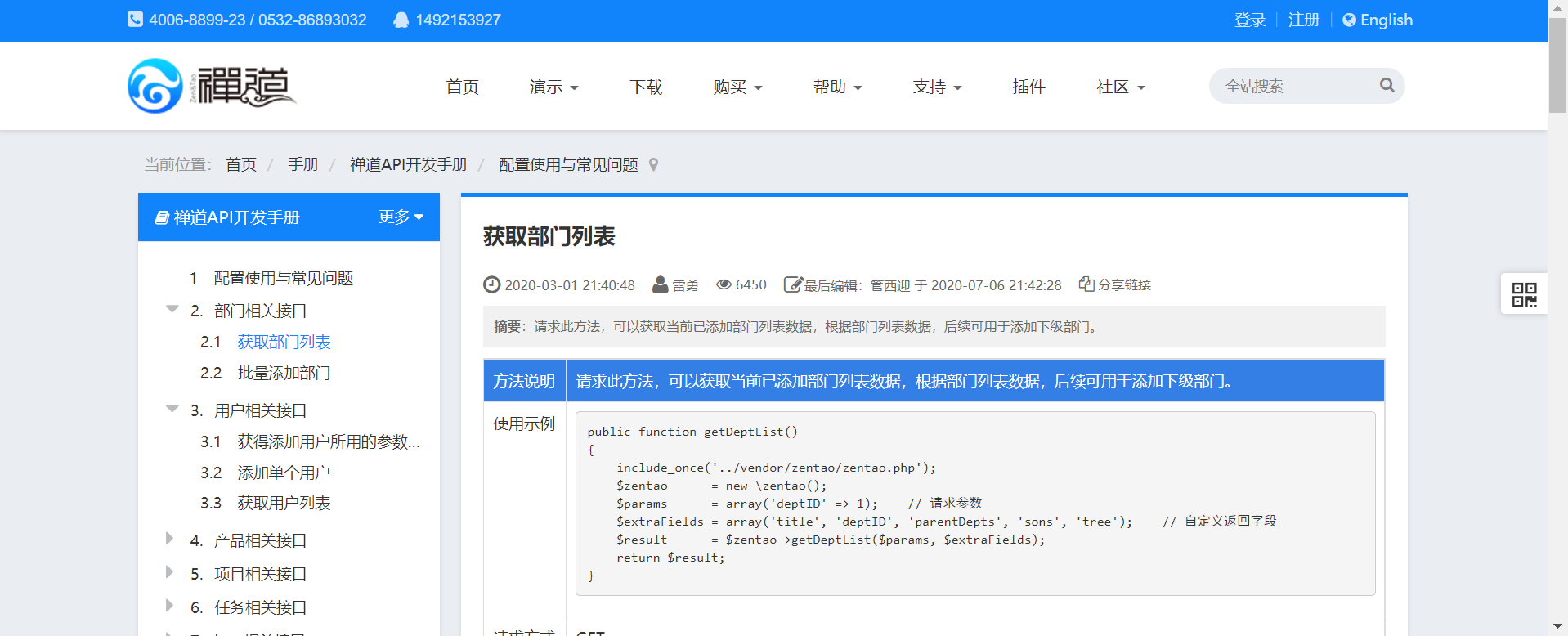The image size is (1568, 636).
Task: Click the location pin in breadcrumb
Action: (653, 165)
